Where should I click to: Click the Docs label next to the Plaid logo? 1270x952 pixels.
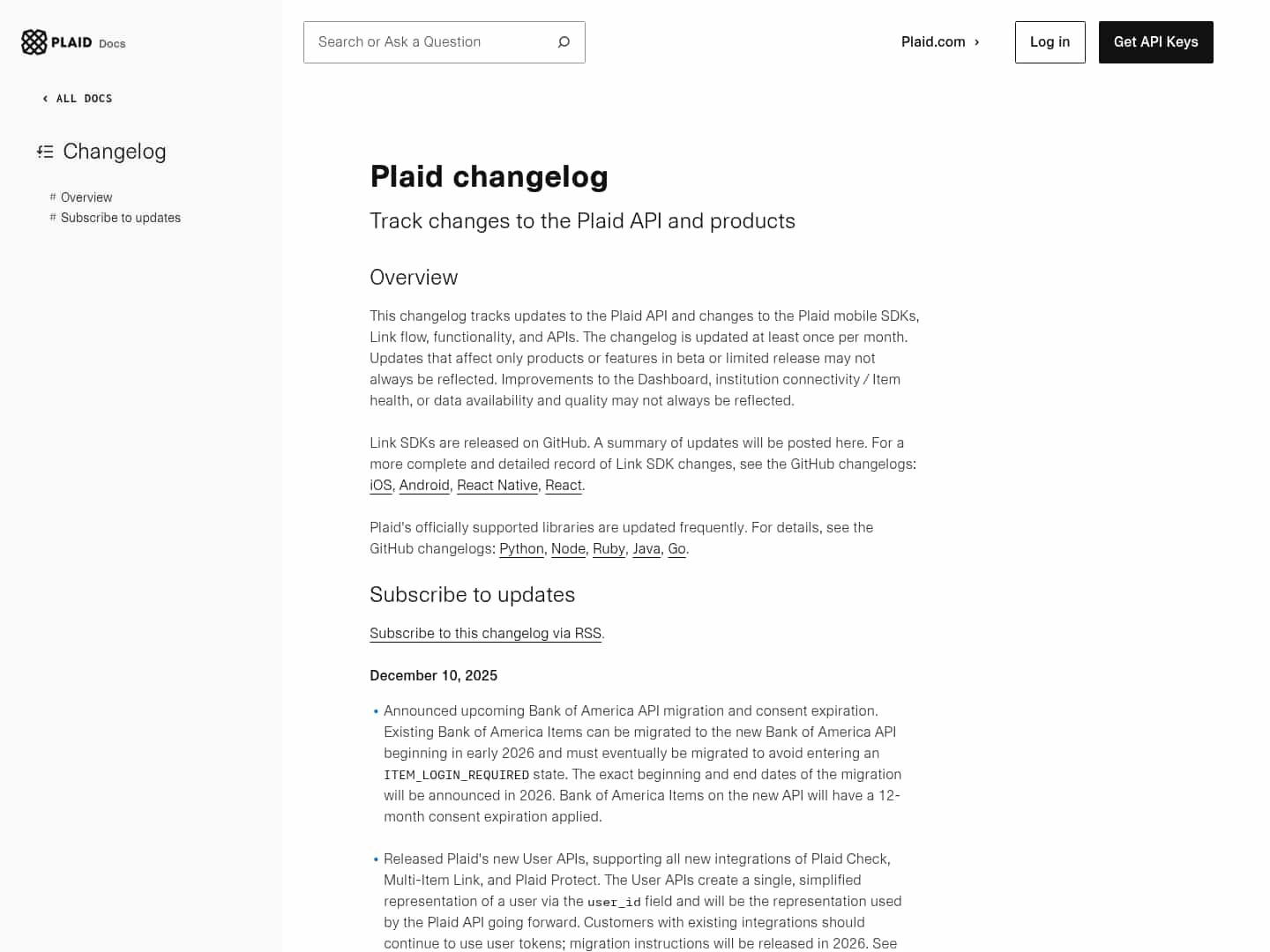[111, 43]
